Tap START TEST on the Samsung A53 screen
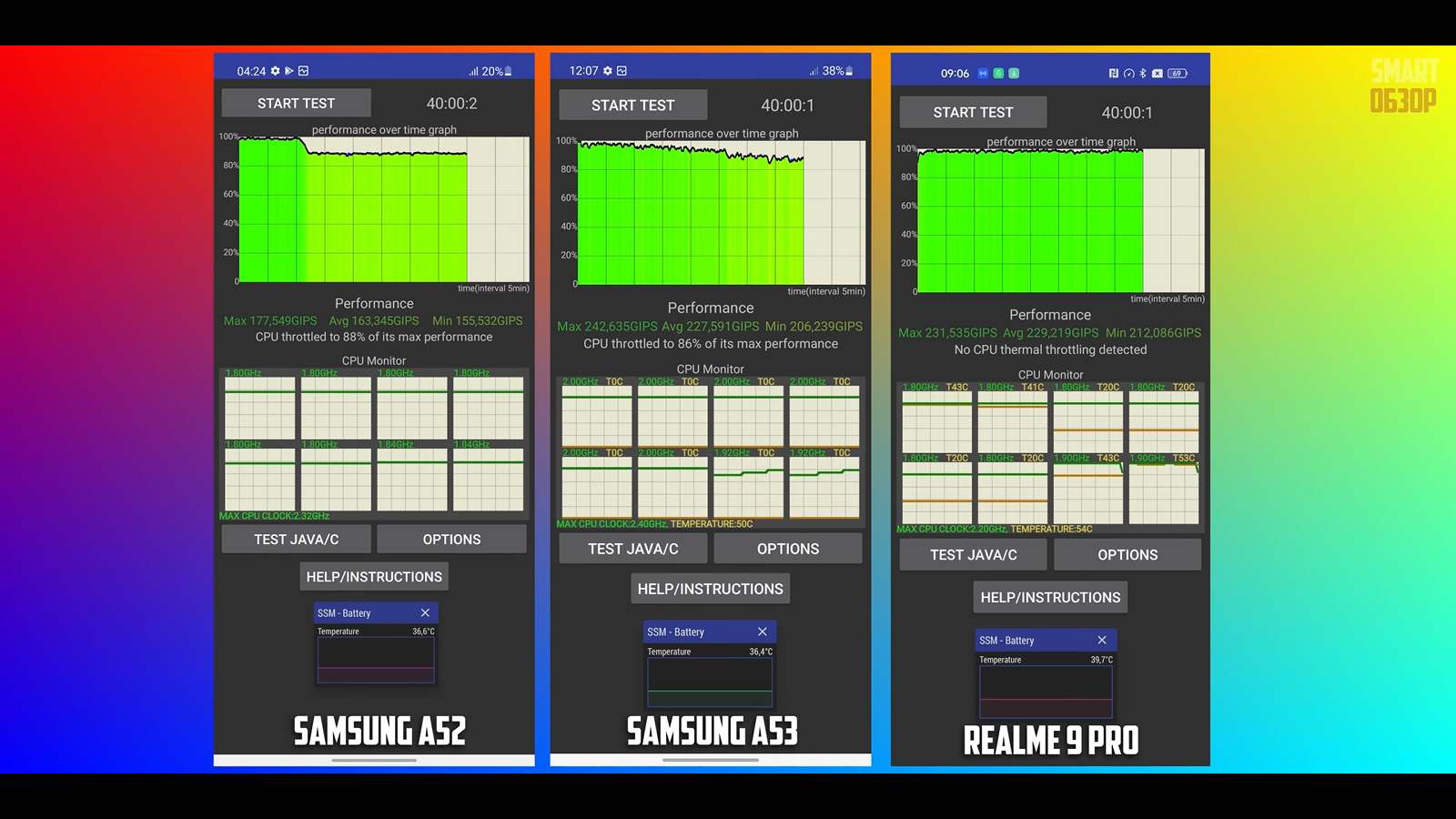 point(633,106)
